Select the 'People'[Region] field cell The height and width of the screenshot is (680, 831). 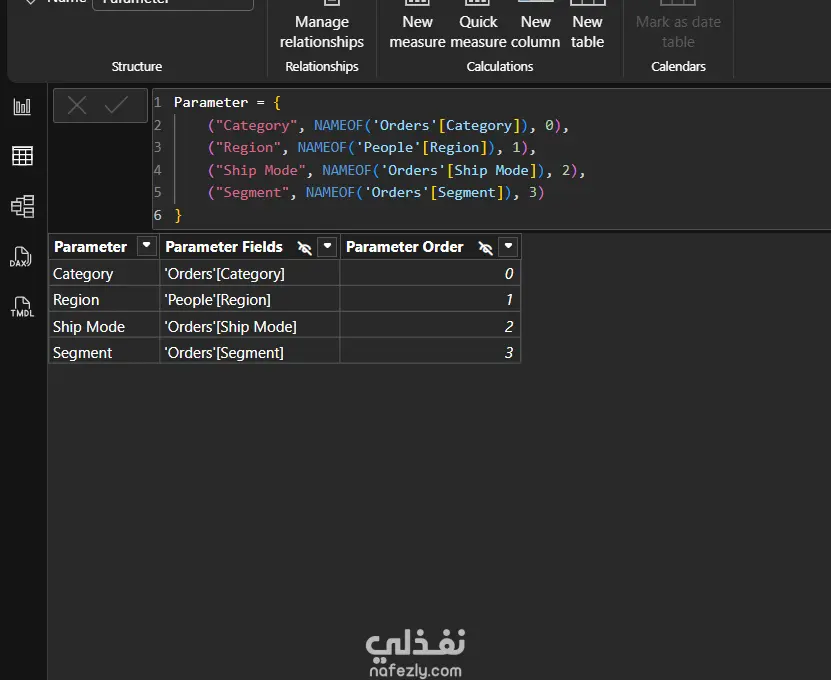[x=250, y=300]
